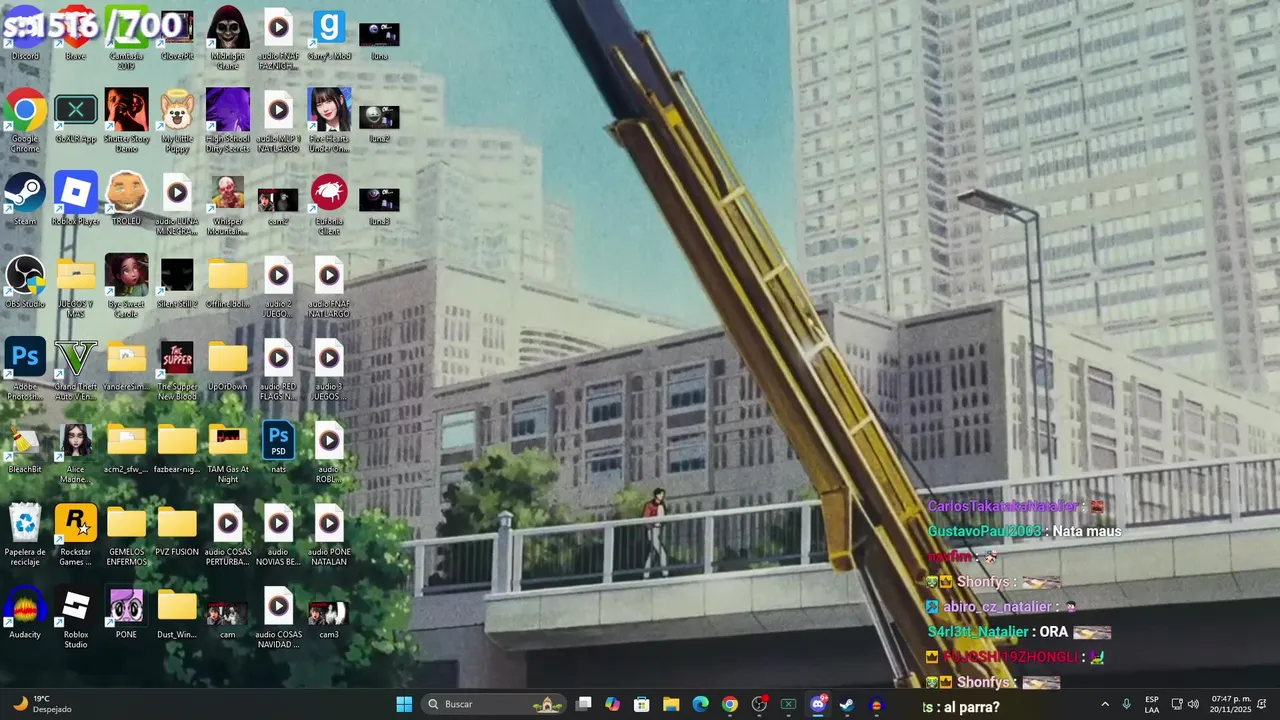Select Shutter Story Demo icon
This screenshot has height=720, width=1280.
[126, 121]
